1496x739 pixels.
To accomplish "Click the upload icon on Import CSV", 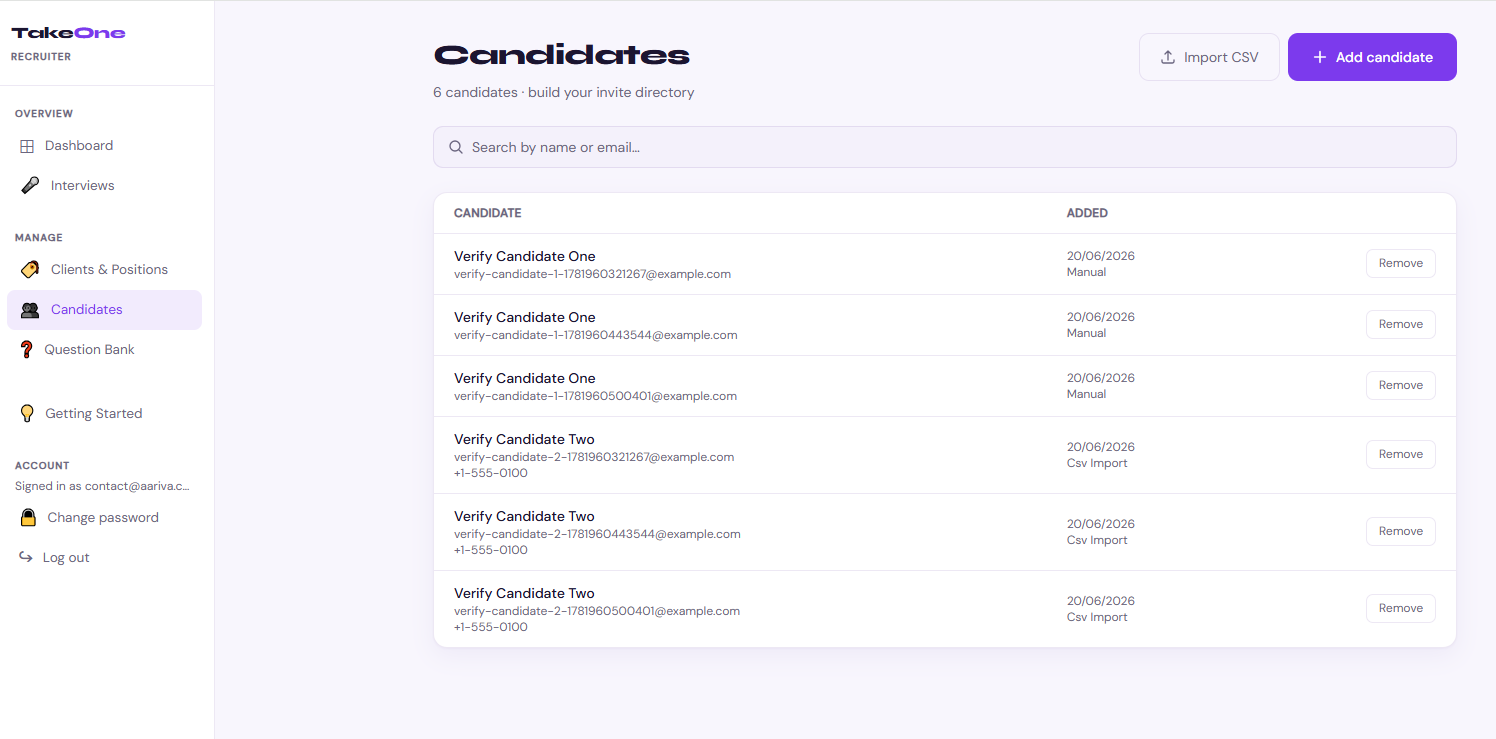I will (x=1167, y=57).
